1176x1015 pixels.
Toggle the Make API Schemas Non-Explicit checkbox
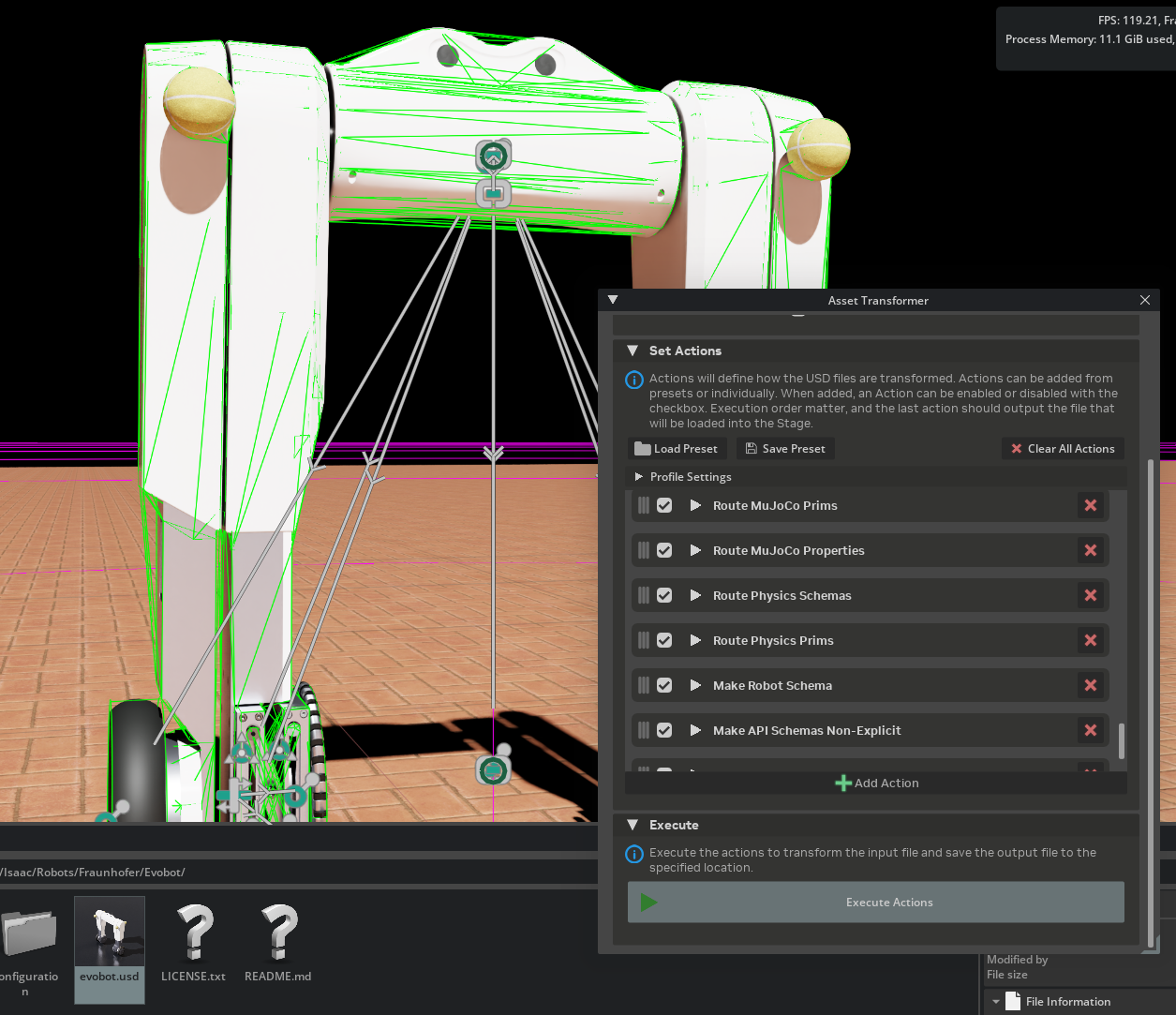point(664,730)
